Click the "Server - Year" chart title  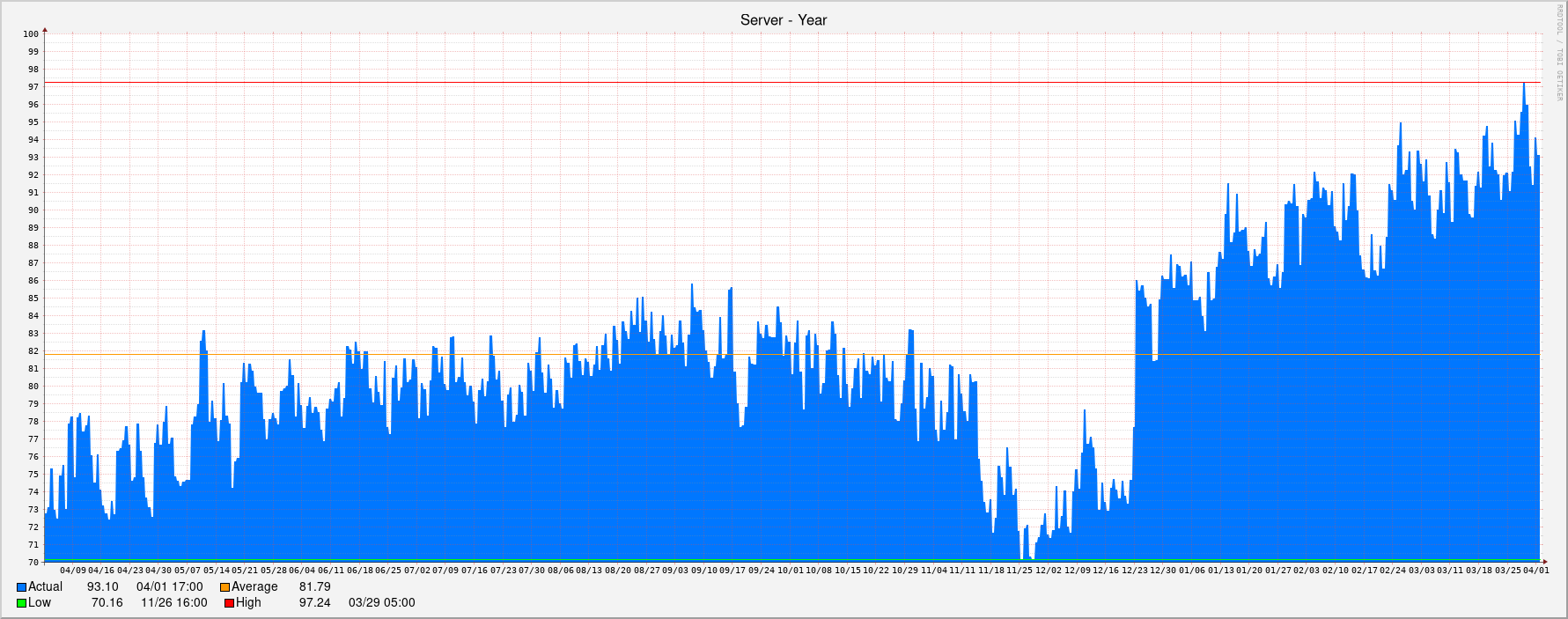(783, 20)
